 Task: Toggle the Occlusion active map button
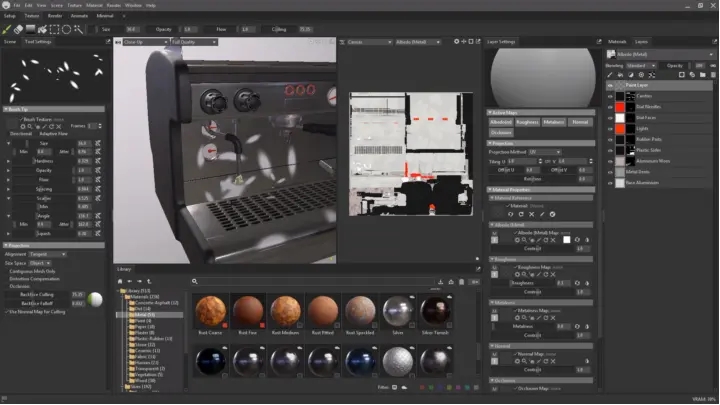(501, 133)
